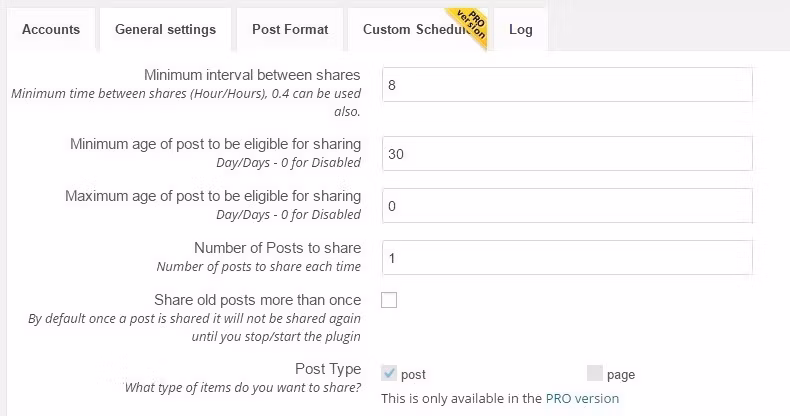Click the 'Maximum age of post' label
This screenshot has height=416, width=790.
pyautogui.click(x=213, y=196)
